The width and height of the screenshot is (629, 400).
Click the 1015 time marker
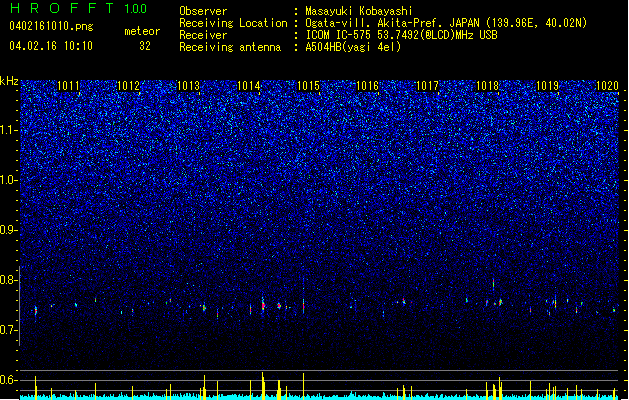(308, 86)
